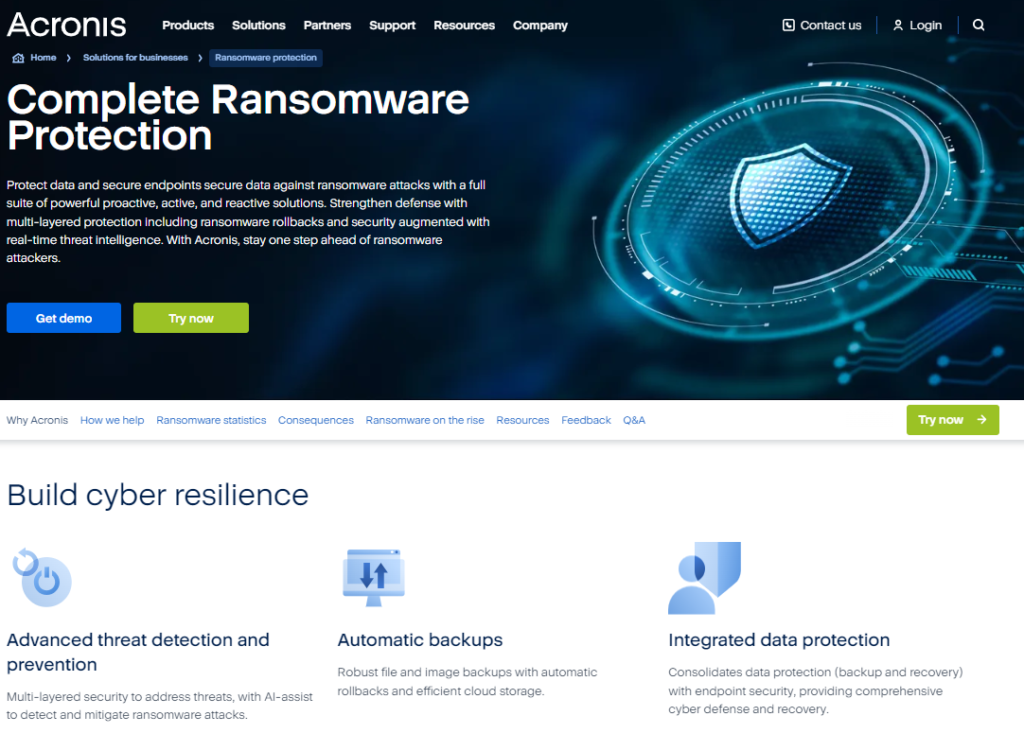Viewport: 1024px width, 751px height.
Task: Jump to How we help section
Action: click(112, 420)
